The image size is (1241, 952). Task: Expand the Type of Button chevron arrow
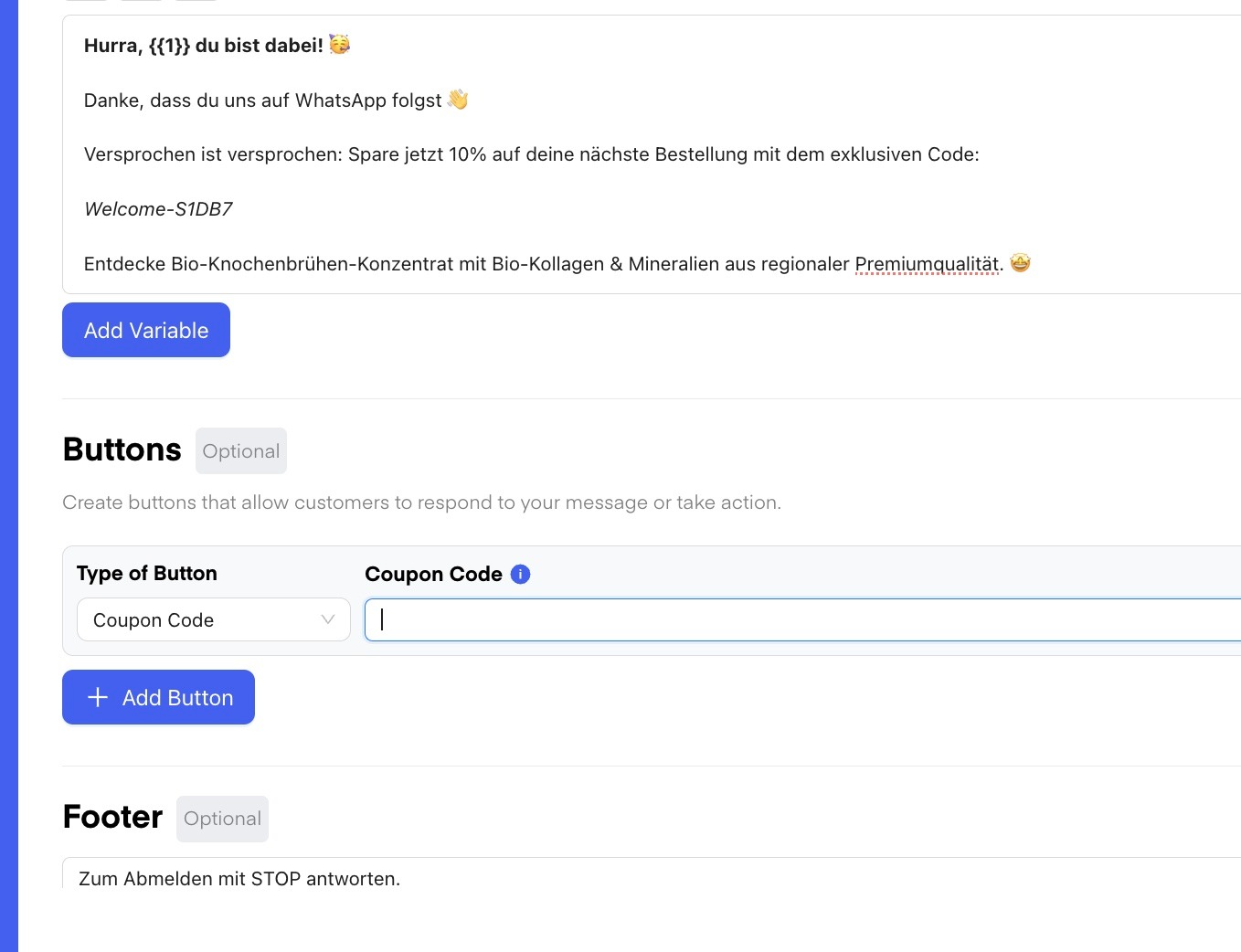click(328, 619)
